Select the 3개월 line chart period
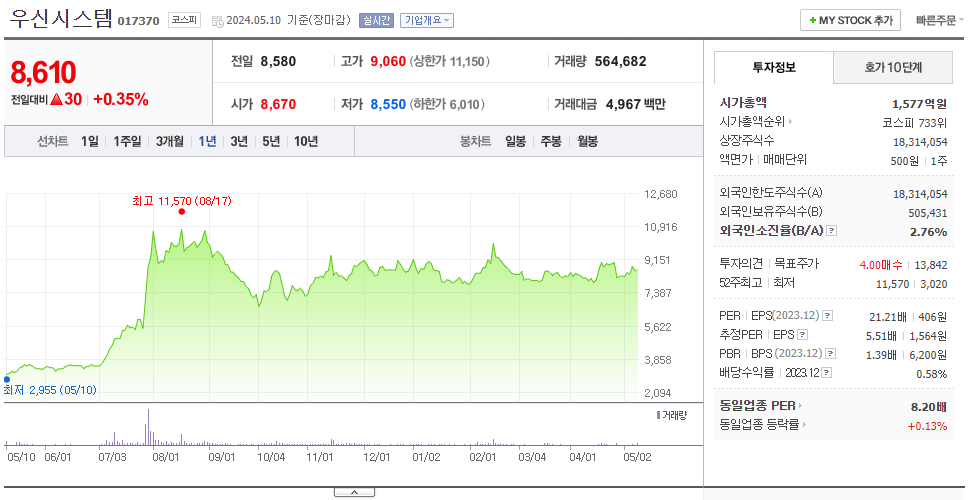The height and width of the screenshot is (500, 968). coord(170,141)
